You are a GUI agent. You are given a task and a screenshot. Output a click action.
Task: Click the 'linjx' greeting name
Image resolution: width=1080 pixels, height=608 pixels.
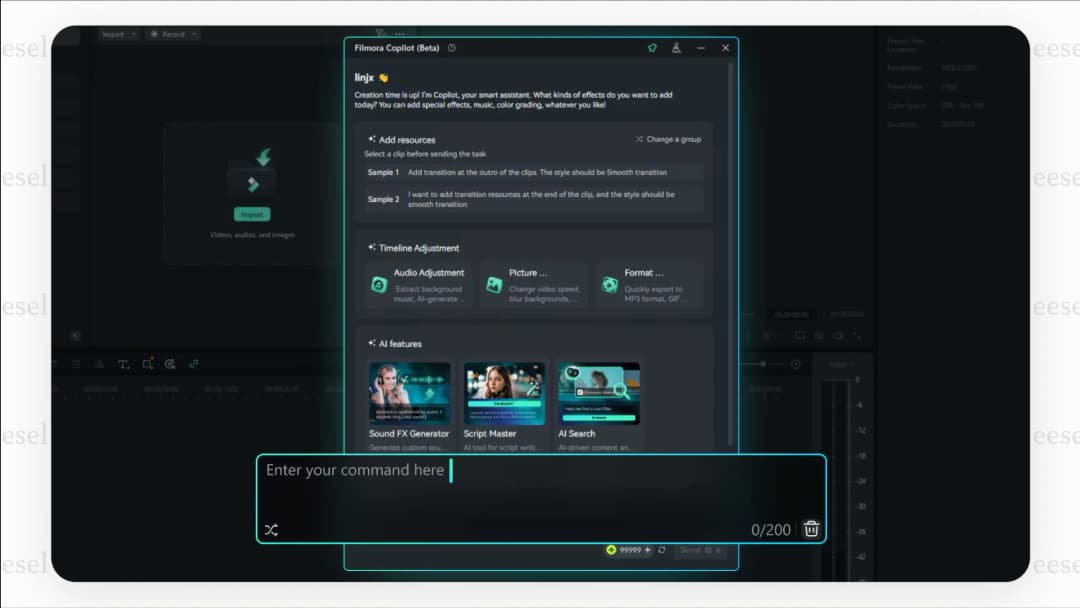(364, 78)
